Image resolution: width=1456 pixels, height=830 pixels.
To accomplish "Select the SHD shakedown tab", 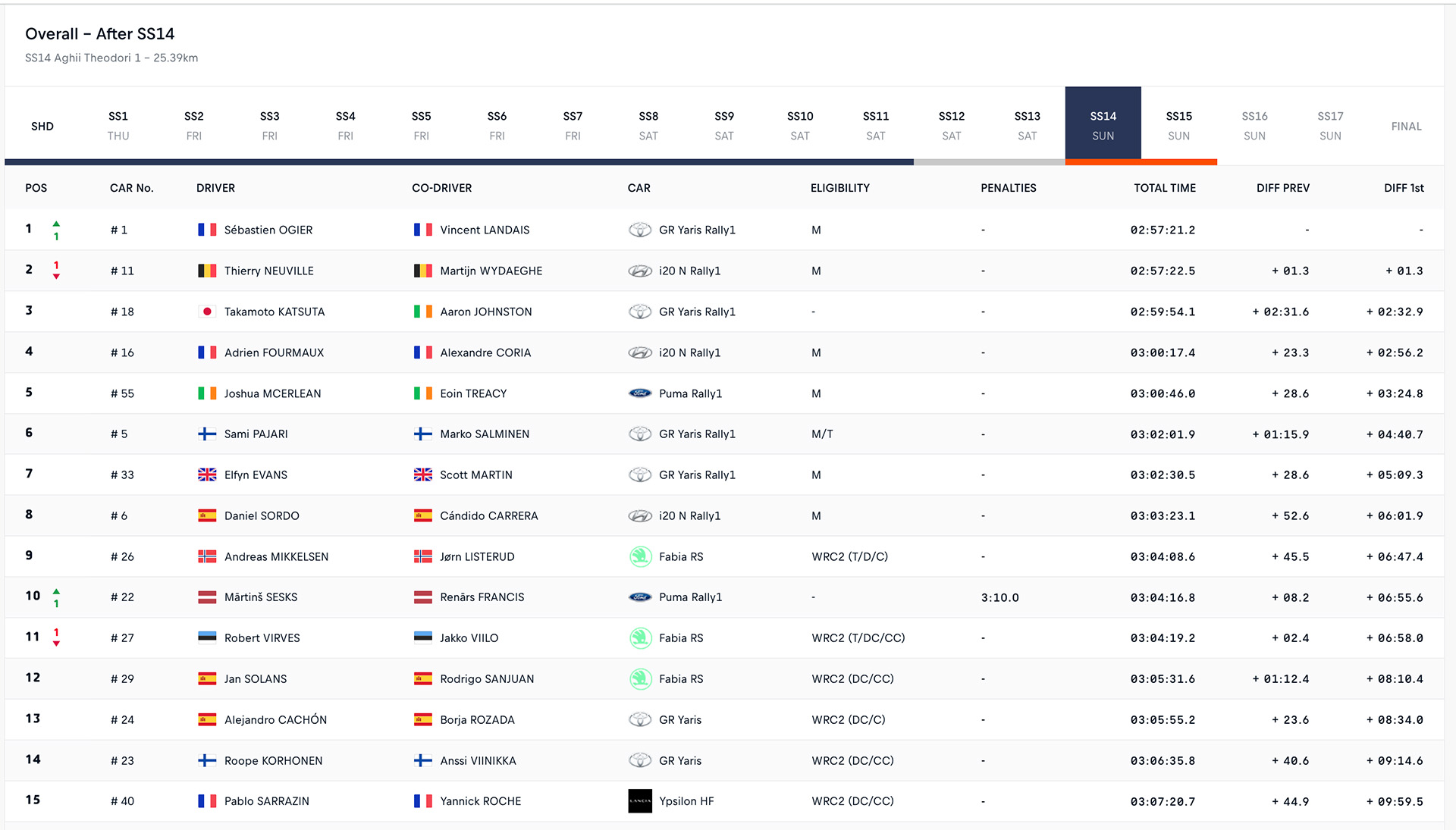I will pos(42,126).
